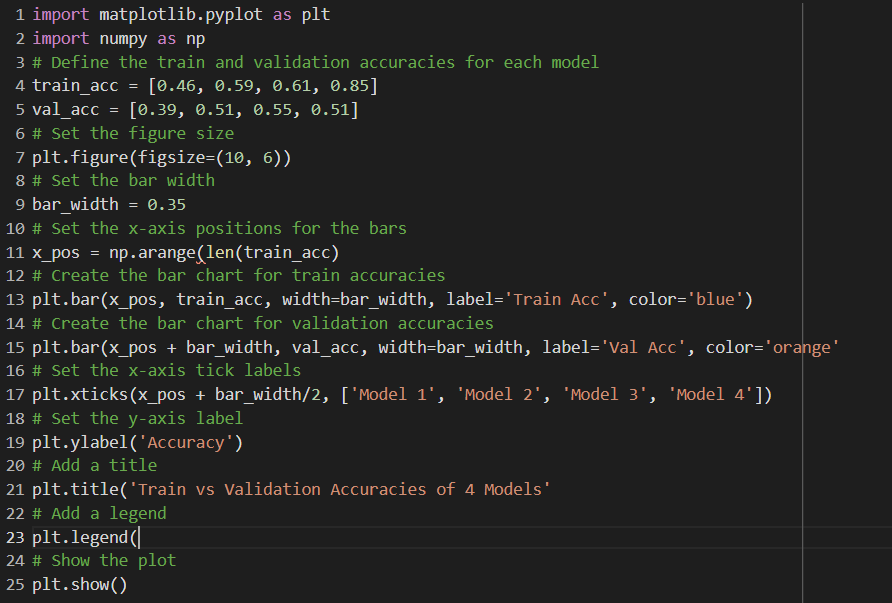Click the color string 'orange' on line 15
Image resolution: width=892 pixels, height=603 pixels.
(x=802, y=347)
